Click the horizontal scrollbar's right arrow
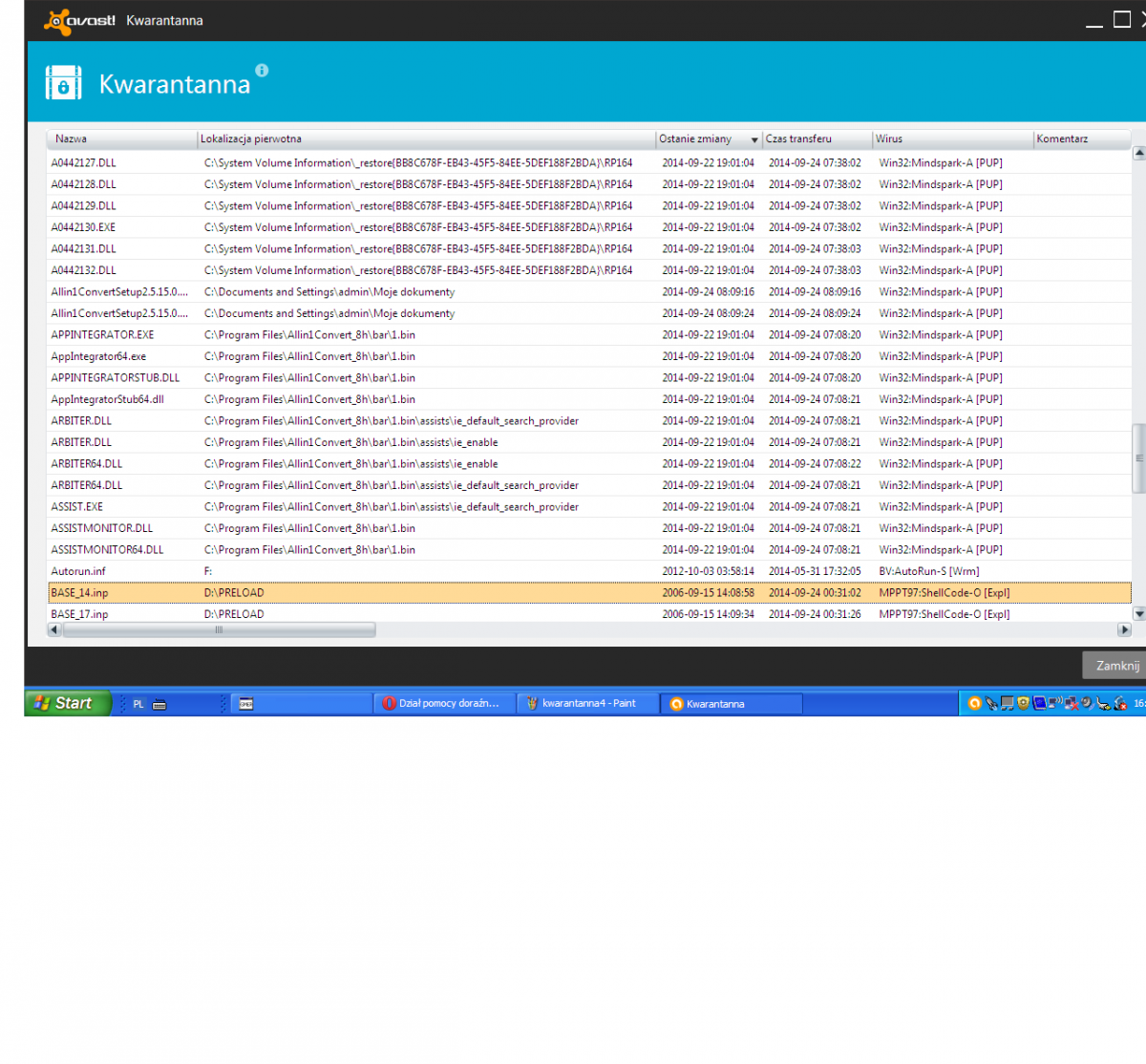Viewport: 1146px width, 1064px height. click(x=1124, y=629)
